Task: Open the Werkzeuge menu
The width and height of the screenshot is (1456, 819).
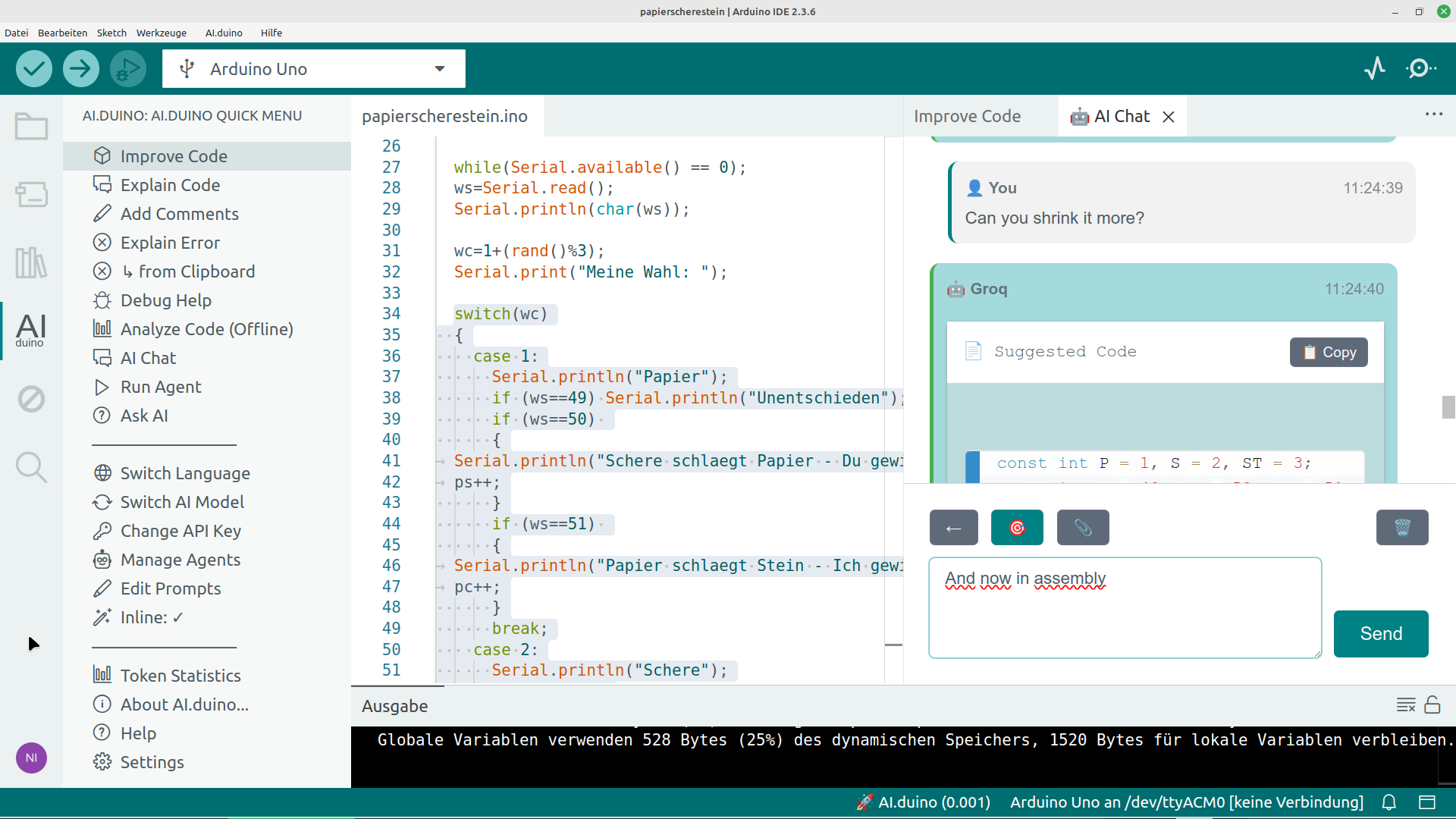Action: [x=162, y=33]
